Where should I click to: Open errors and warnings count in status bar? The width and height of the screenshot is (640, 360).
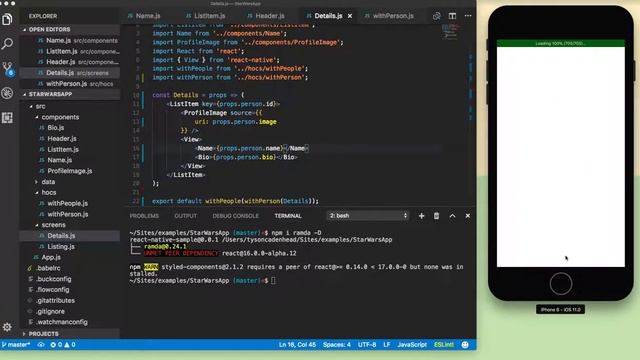point(62,344)
